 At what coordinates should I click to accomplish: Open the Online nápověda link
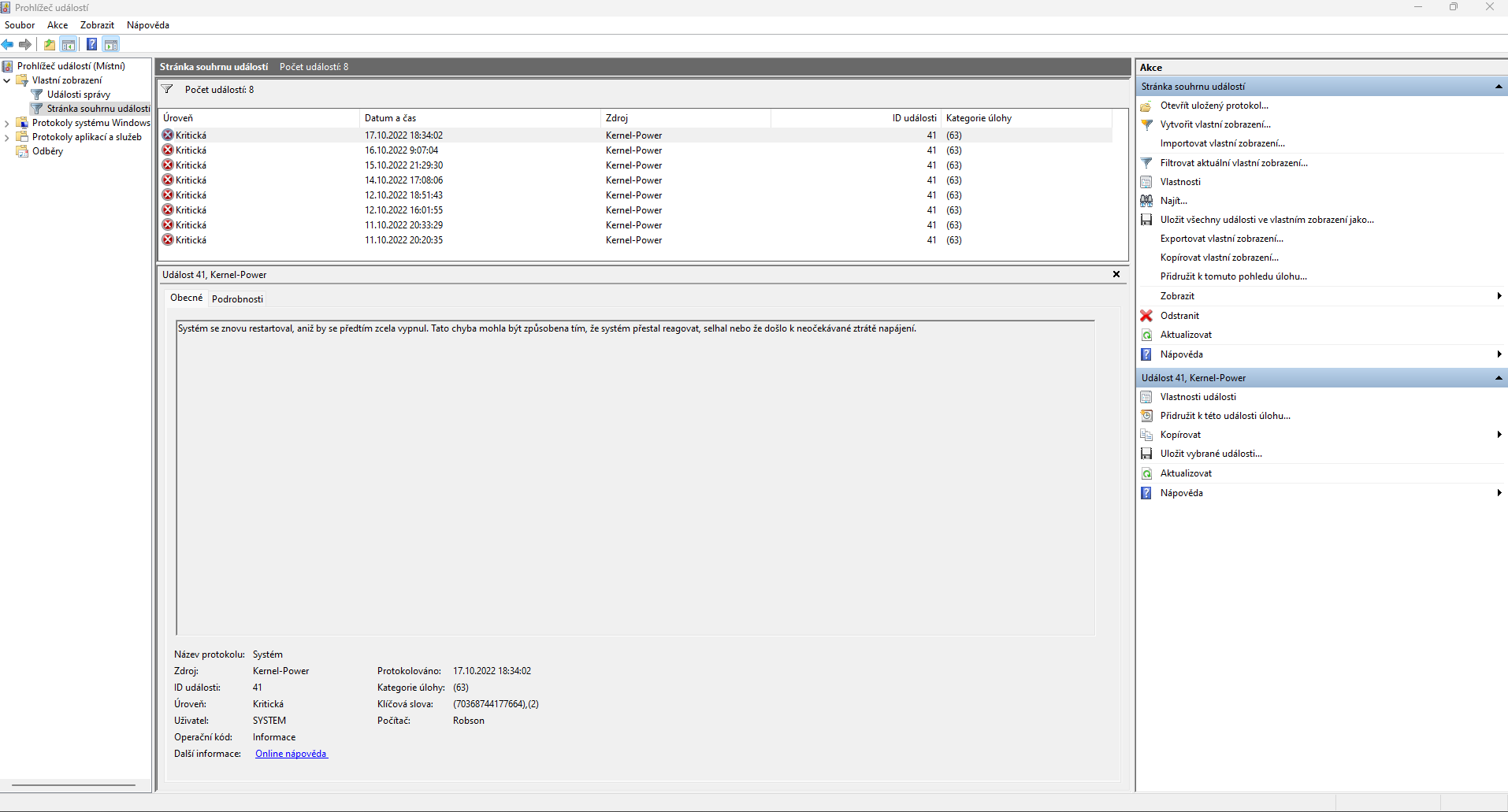pyautogui.click(x=291, y=754)
